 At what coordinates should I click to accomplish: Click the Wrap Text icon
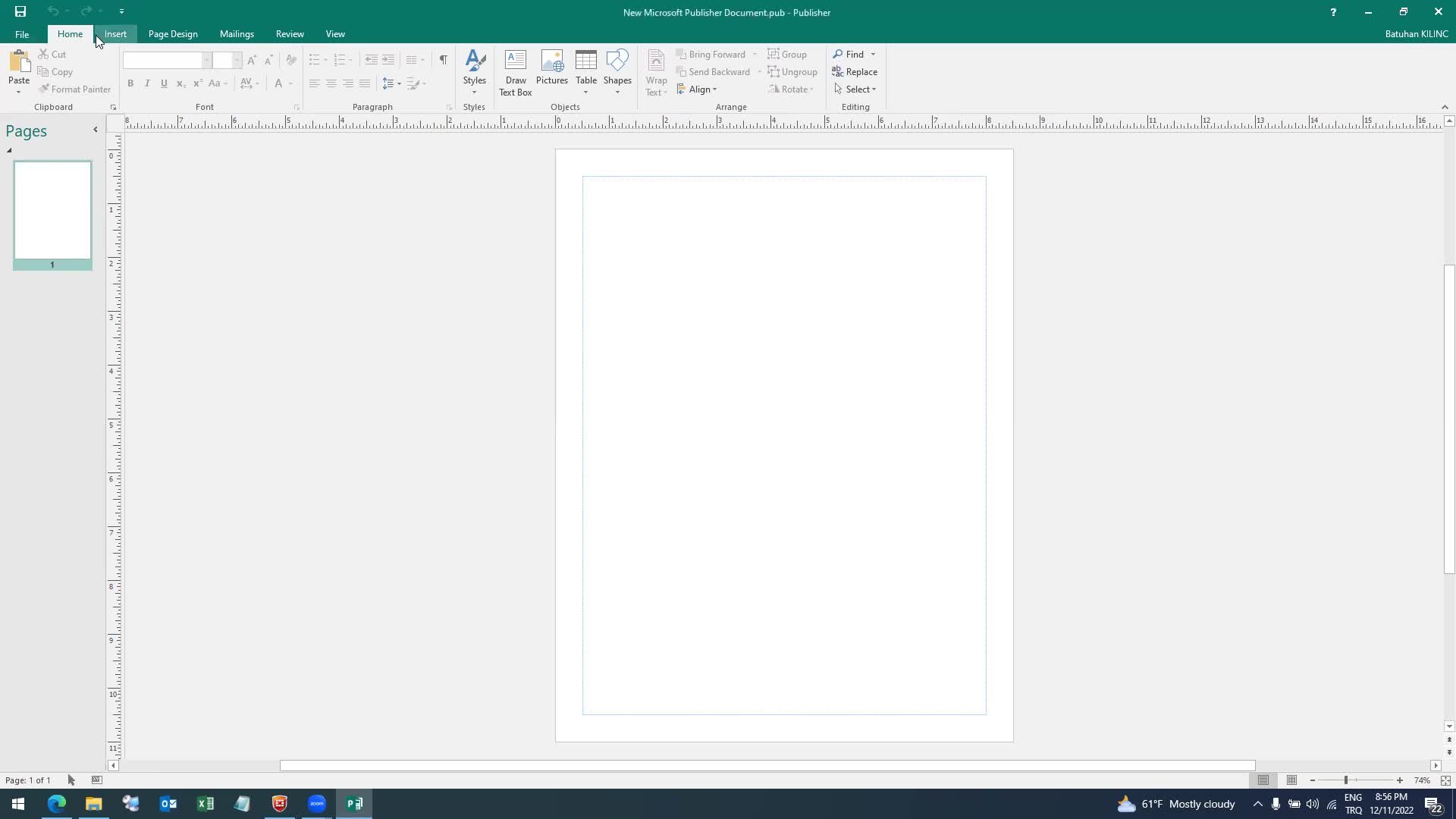(x=657, y=61)
